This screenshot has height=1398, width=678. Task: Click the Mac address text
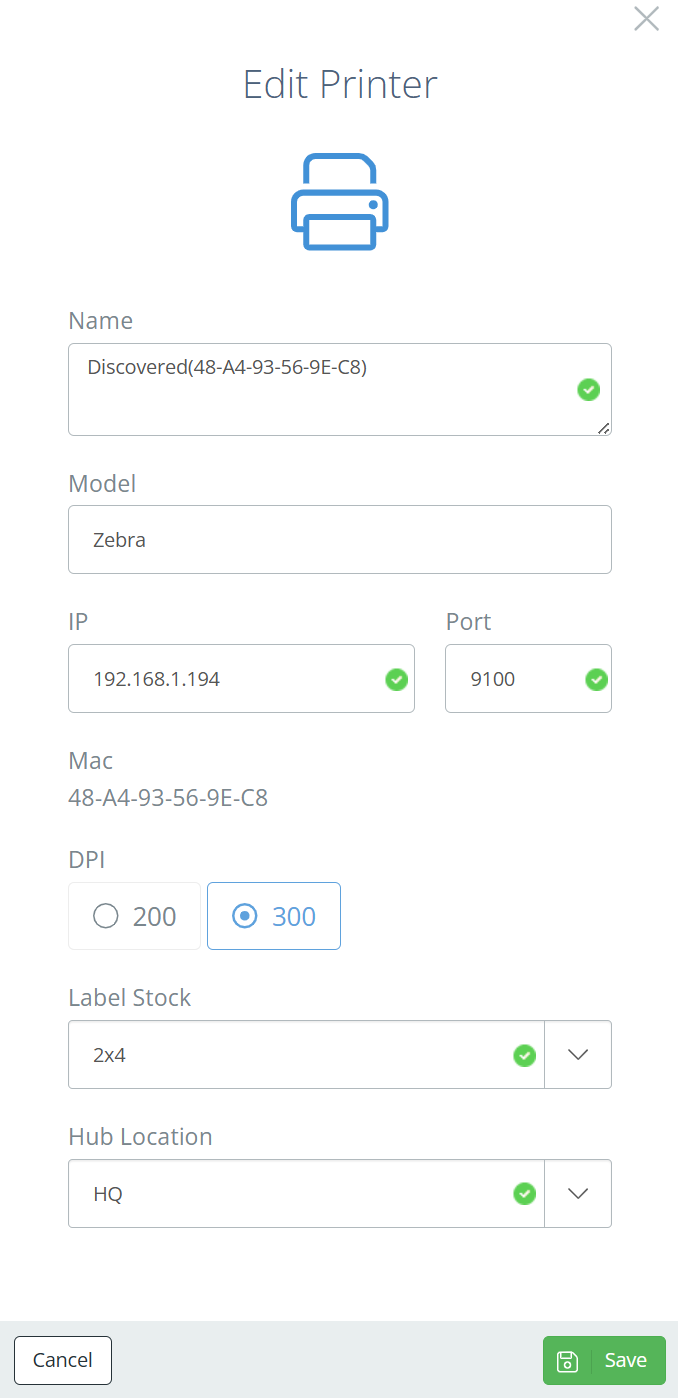click(x=168, y=798)
